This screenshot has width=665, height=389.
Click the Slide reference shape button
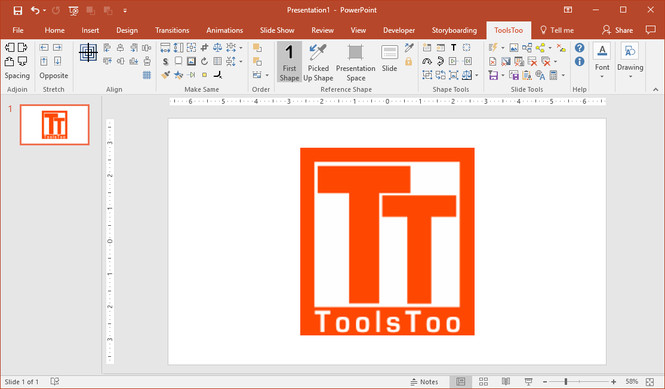tap(389, 58)
